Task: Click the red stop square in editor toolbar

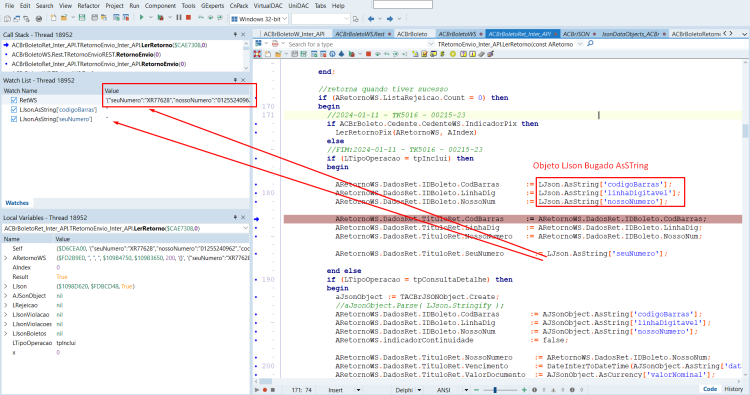Action: click(368, 54)
